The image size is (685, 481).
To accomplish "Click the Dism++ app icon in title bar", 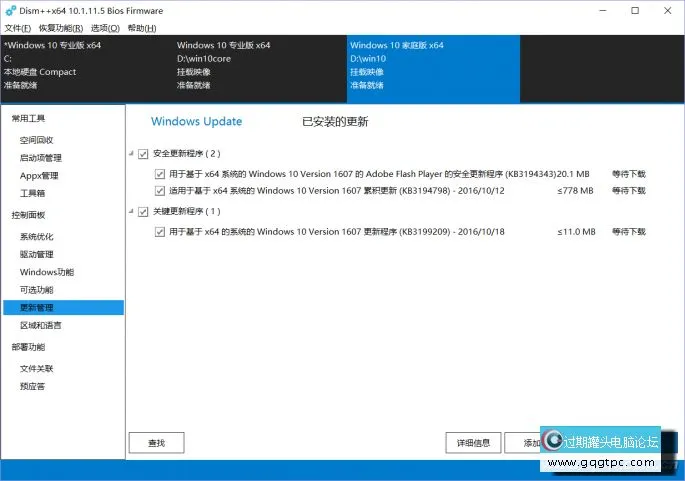I will point(10,10).
